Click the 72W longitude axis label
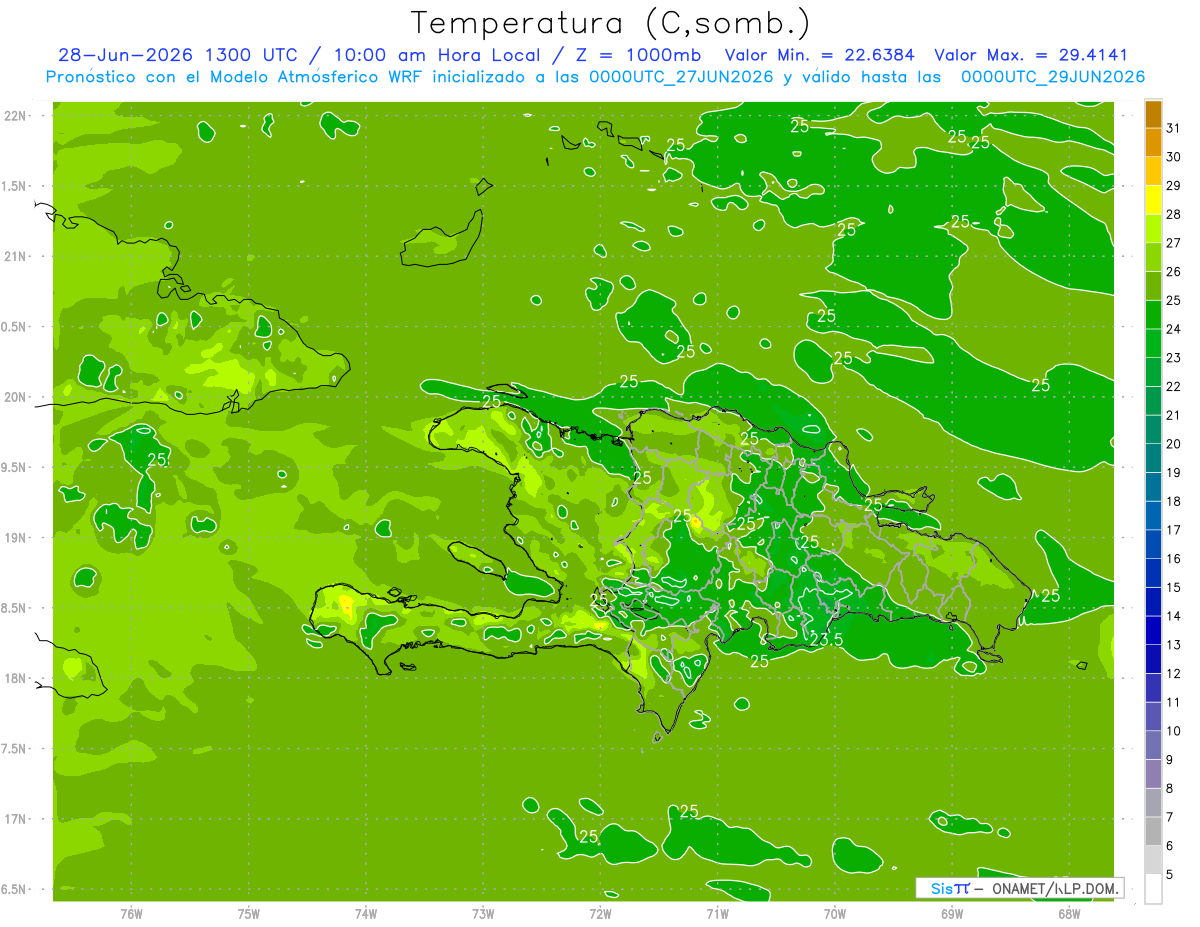This screenshot has width=1200, height=927. click(x=600, y=913)
